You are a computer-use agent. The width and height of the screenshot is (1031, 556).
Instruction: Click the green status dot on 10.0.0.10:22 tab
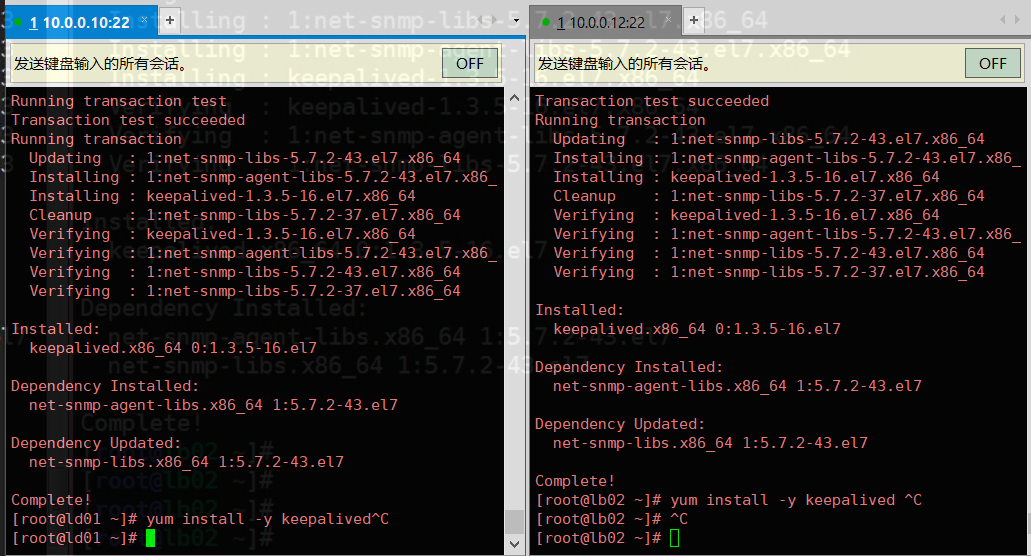pos(18,22)
